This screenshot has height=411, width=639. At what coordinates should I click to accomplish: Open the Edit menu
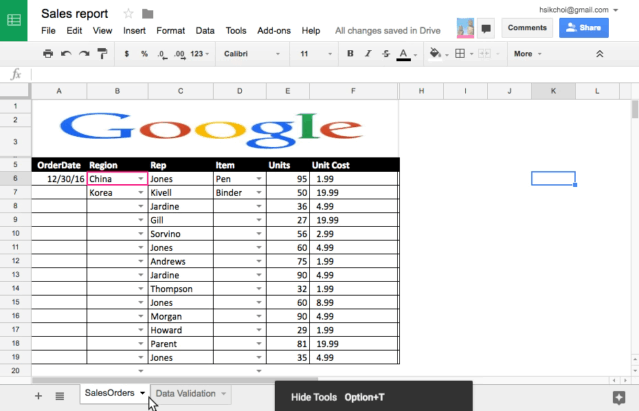pyautogui.click(x=74, y=31)
